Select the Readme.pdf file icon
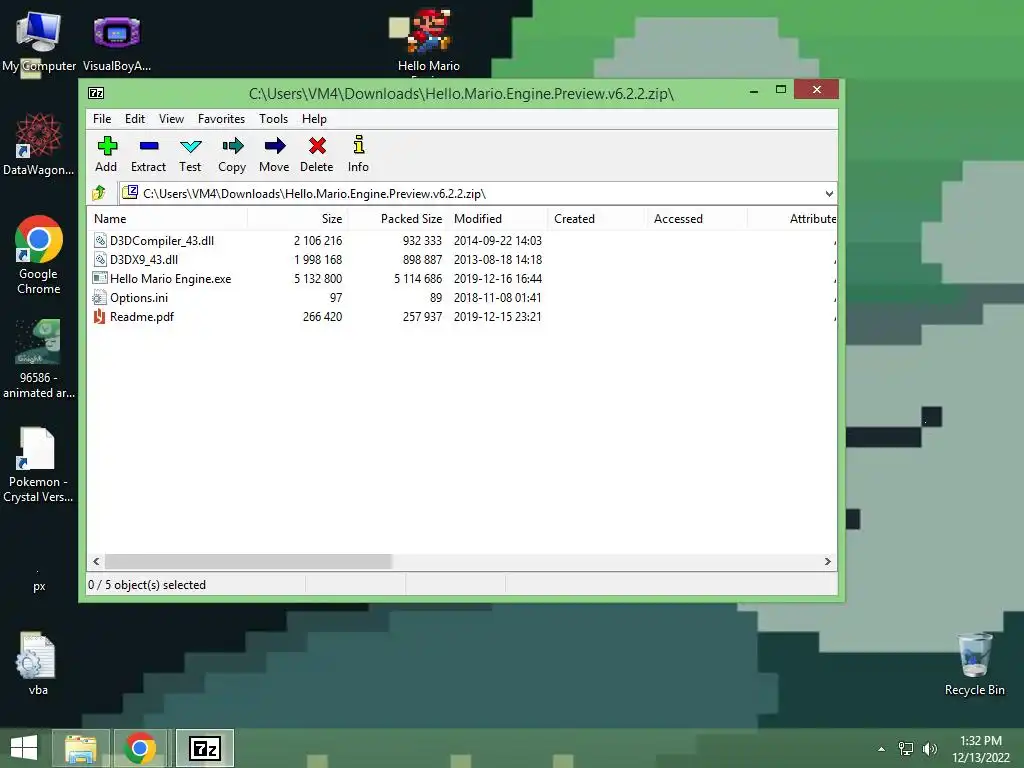This screenshot has width=1024, height=768. click(99, 317)
